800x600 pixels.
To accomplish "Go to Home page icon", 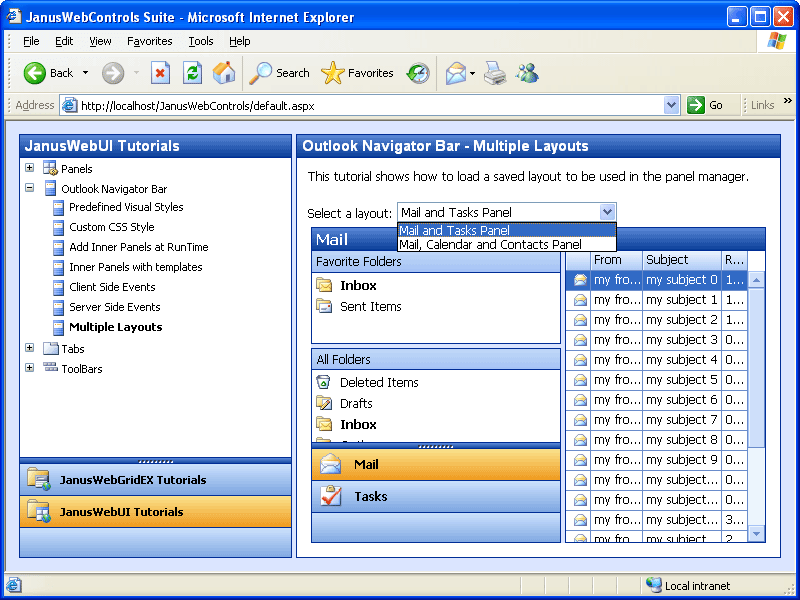I will [x=224, y=73].
